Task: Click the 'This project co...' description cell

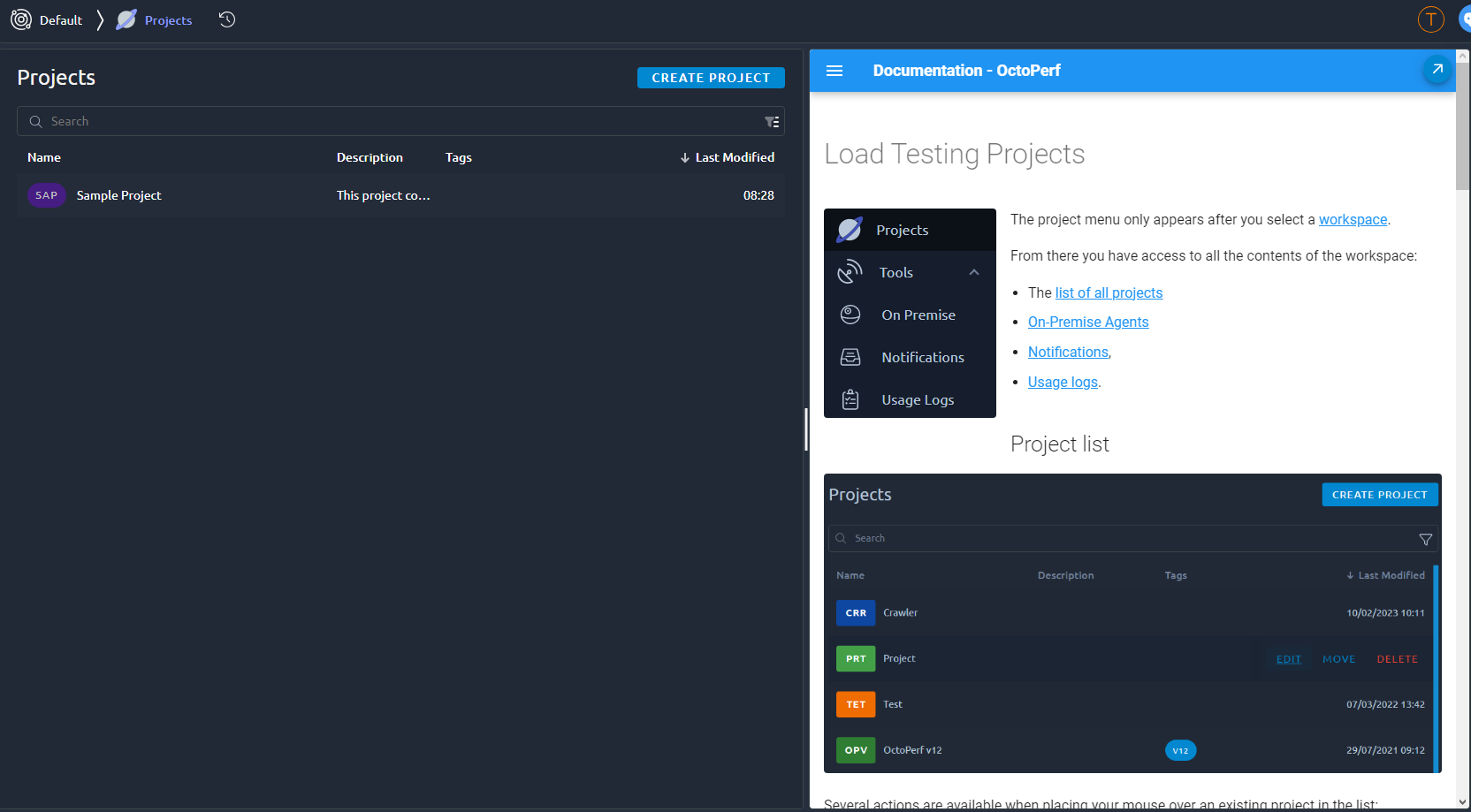Action: pos(384,195)
